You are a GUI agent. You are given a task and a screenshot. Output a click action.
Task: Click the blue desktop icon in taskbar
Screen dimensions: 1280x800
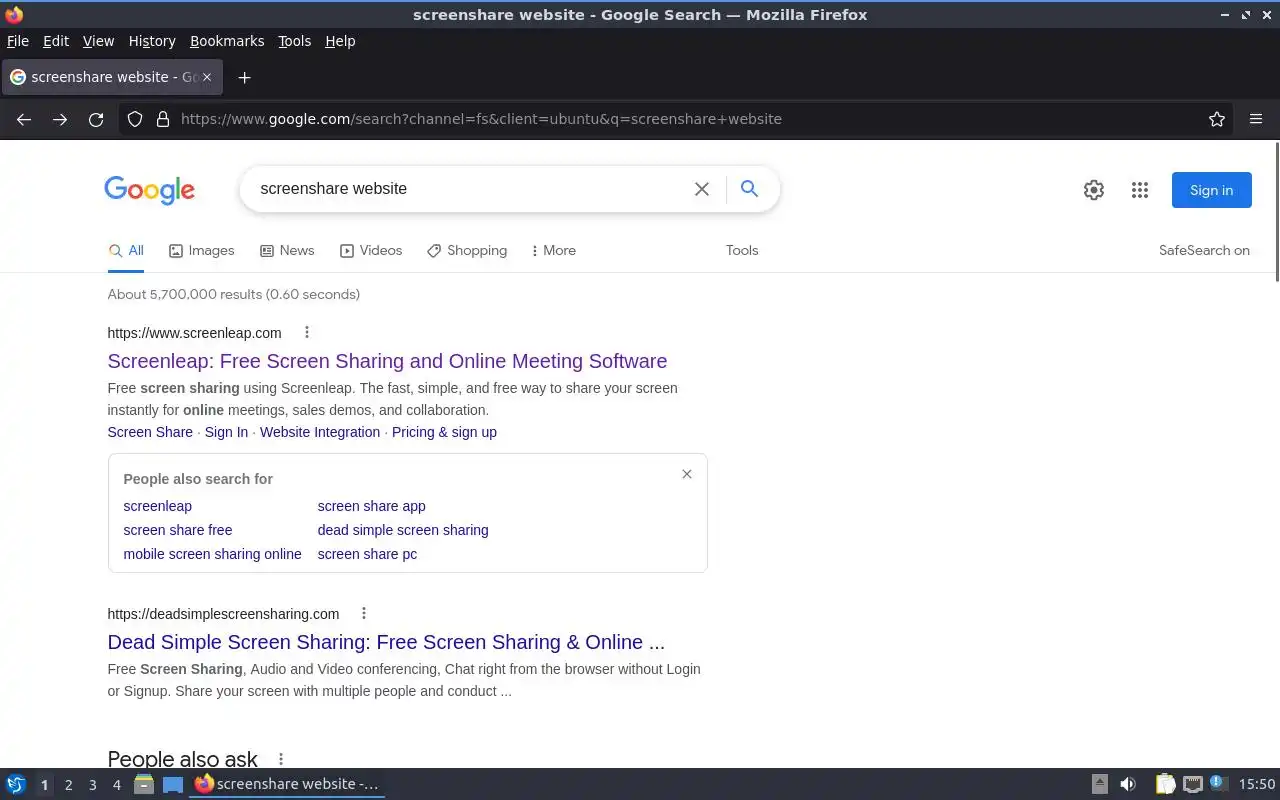pos(173,785)
